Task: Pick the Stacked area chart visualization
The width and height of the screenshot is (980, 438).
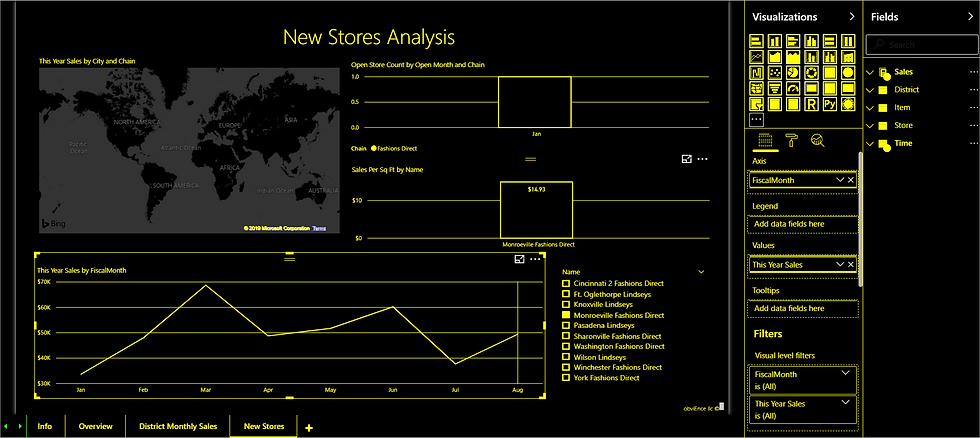Action: tap(793, 57)
